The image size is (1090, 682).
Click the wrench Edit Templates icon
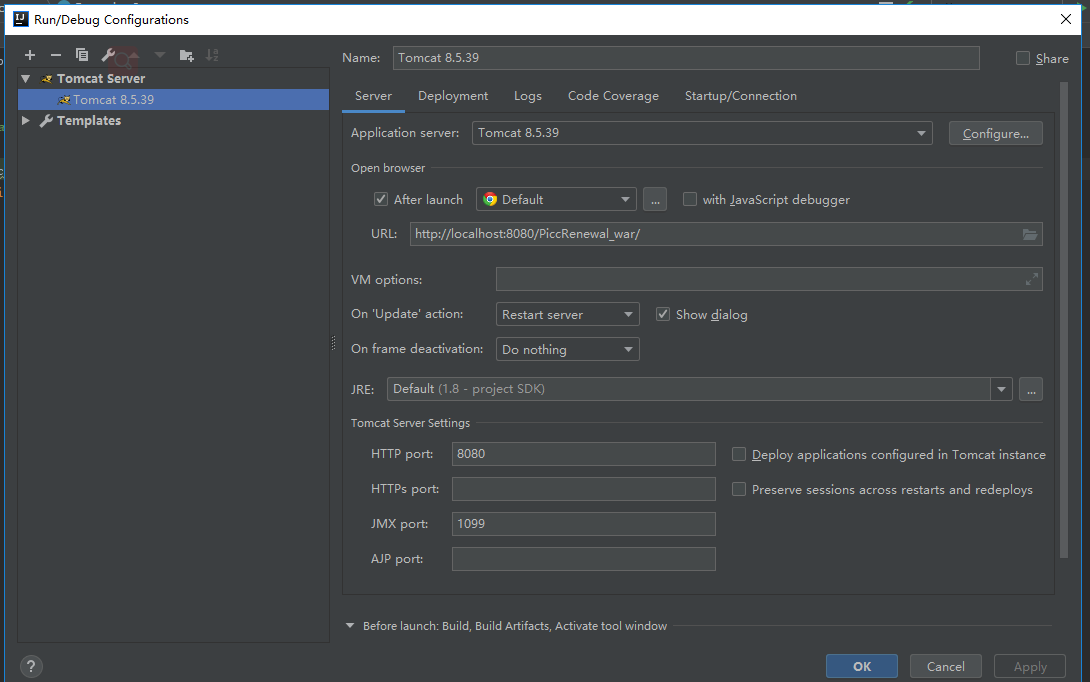click(108, 55)
